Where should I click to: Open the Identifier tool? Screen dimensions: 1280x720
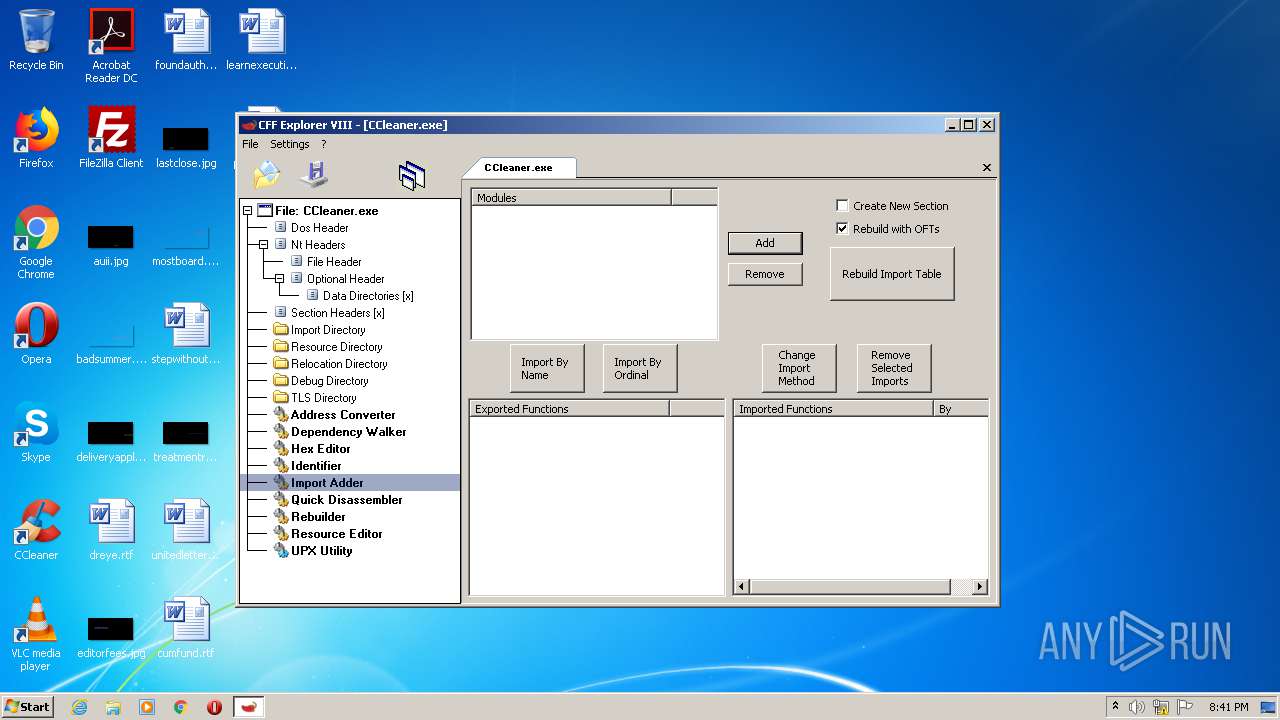click(316, 466)
